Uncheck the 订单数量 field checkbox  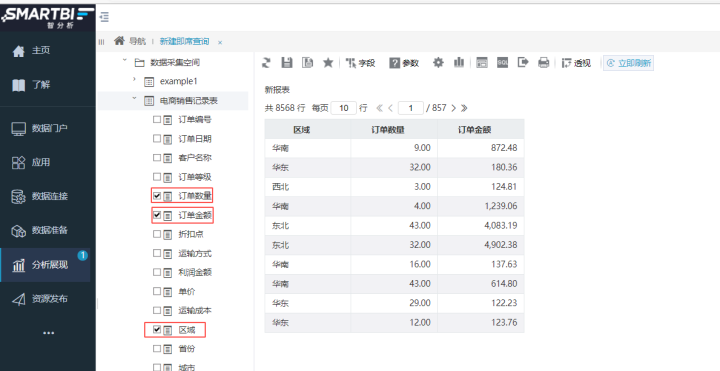(157, 196)
